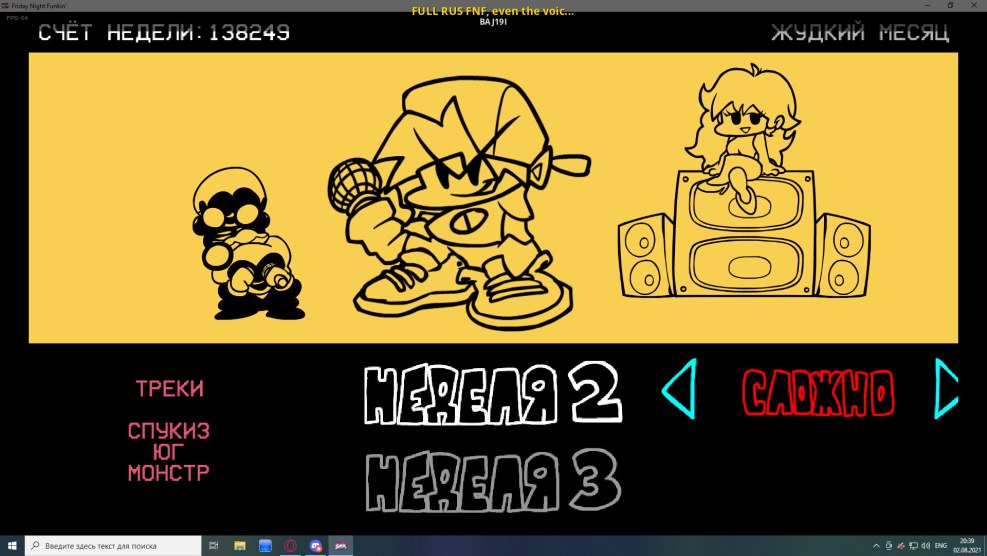
Task: Select the НЕДЕЛЯ 3 week entry
Action: click(x=491, y=480)
